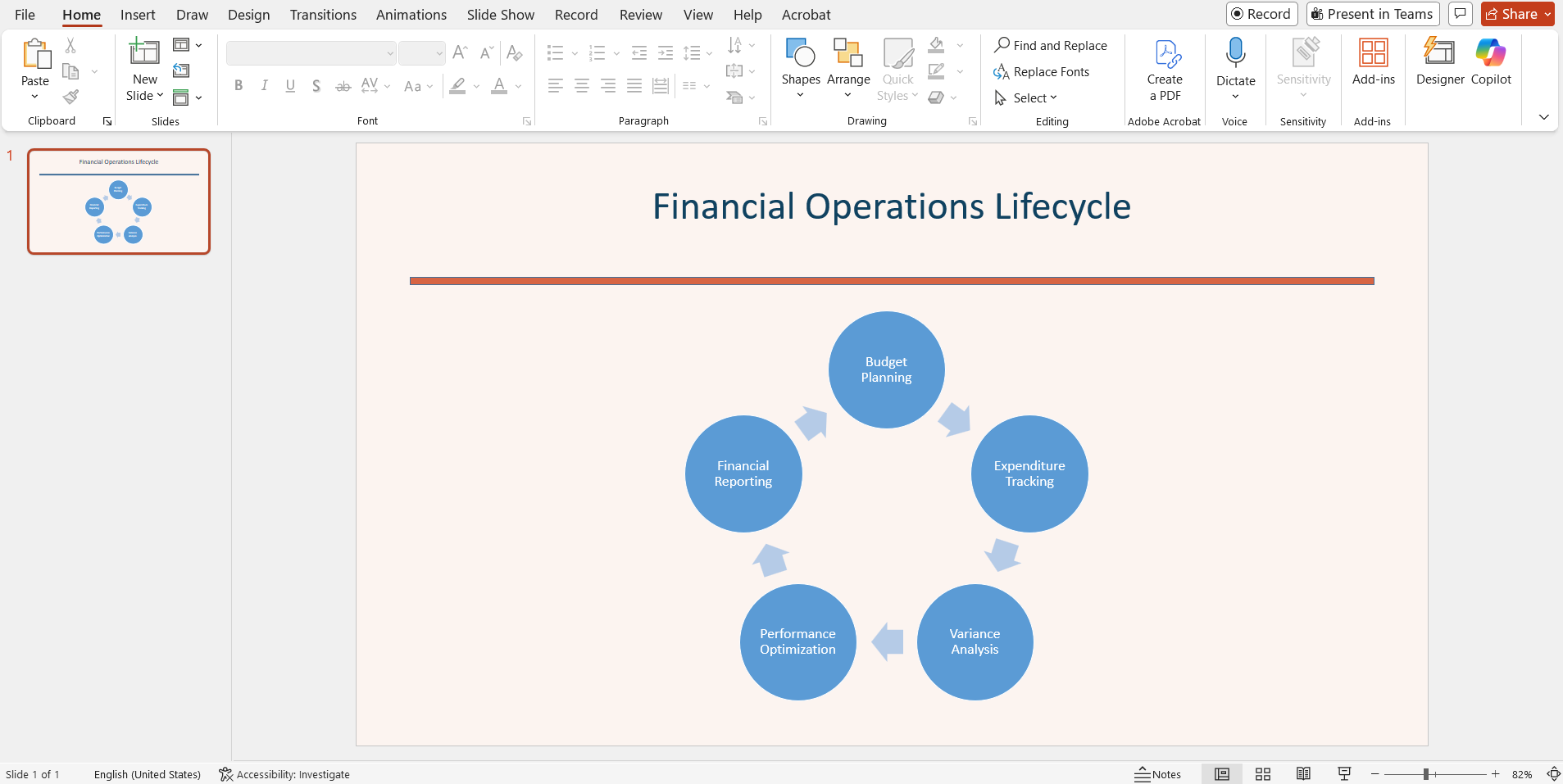The image size is (1563, 784).
Task: Open the font color dropdown arrow
Action: click(x=519, y=86)
